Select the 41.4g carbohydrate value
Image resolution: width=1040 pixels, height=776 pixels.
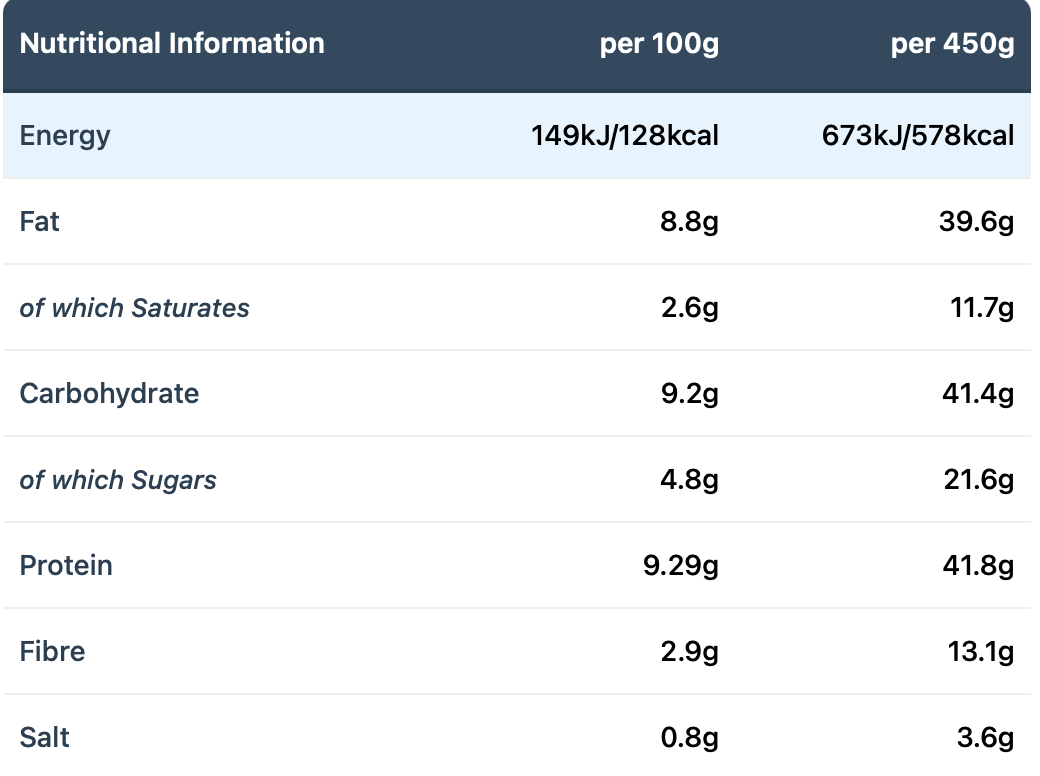click(x=978, y=395)
